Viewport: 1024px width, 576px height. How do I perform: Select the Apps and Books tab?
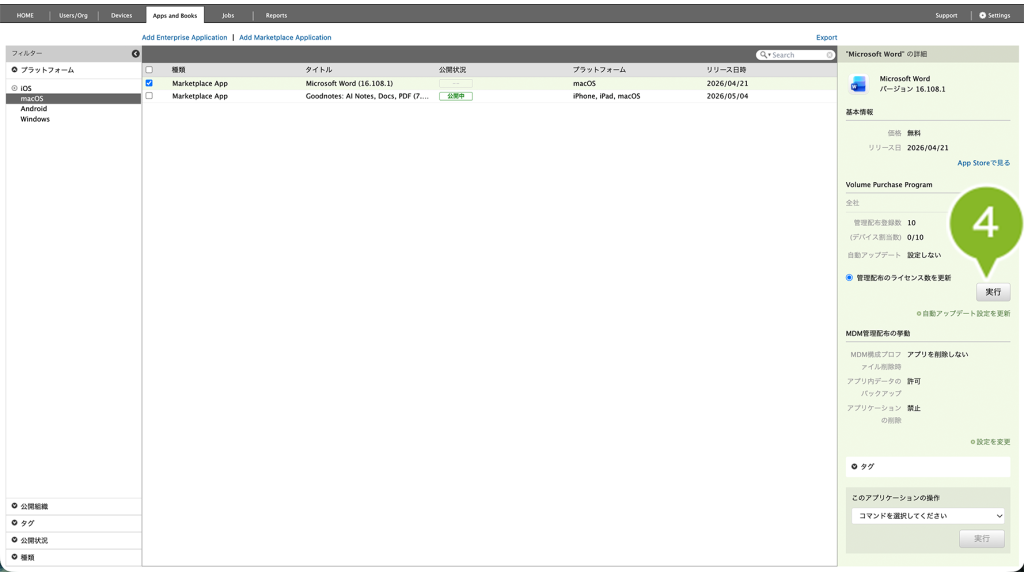point(174,15)
